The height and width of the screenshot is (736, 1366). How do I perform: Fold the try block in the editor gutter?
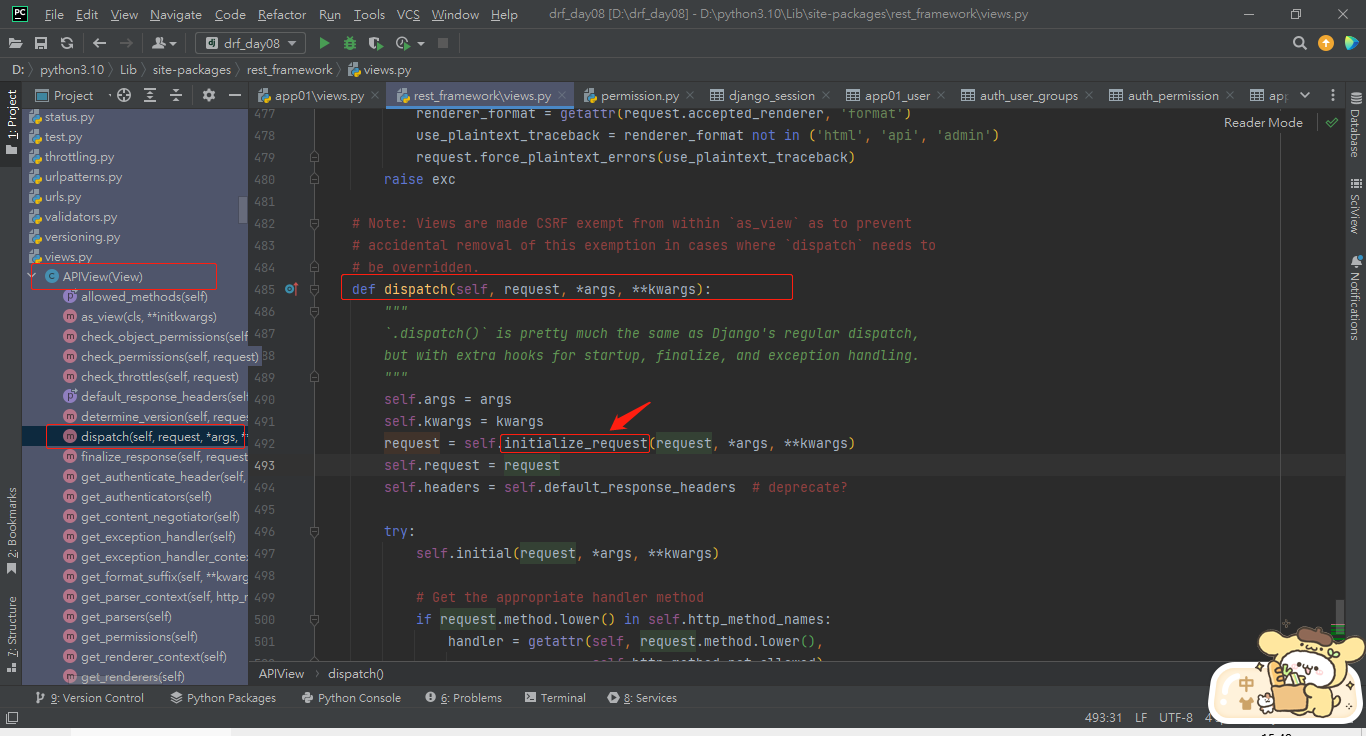(x=315, y=531)
